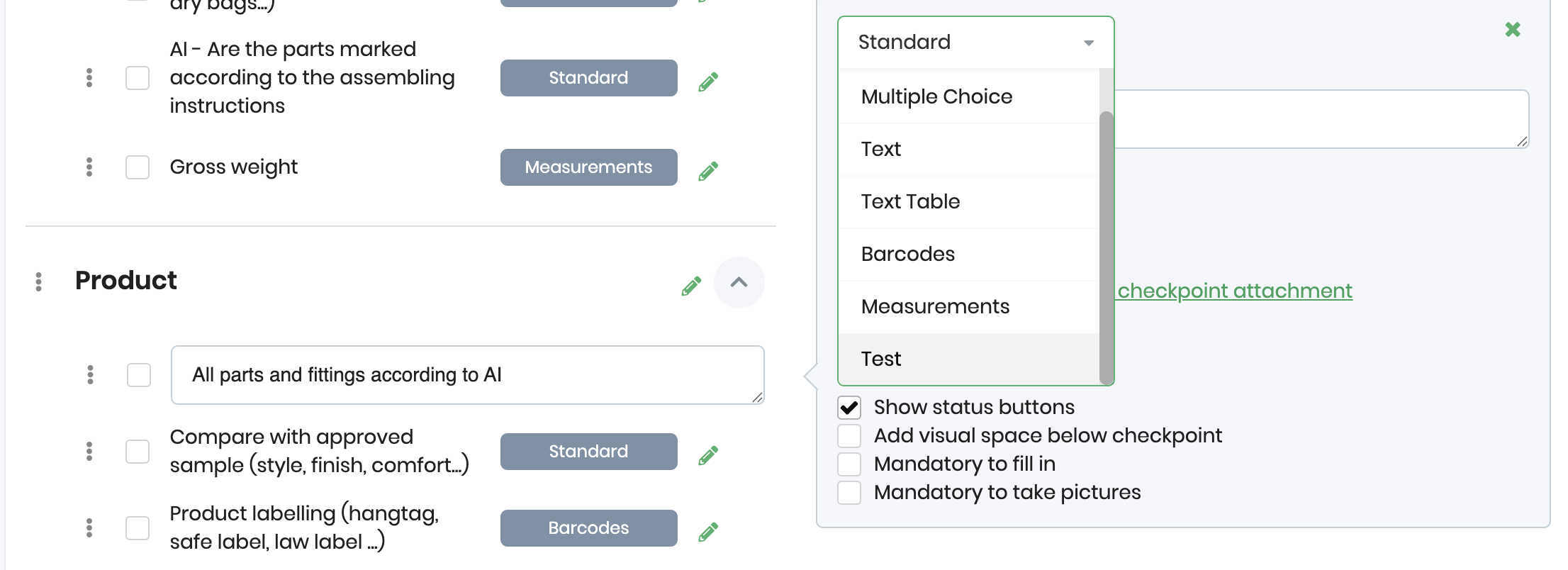Screen dimensions: 1568x570
Task: Edit Product labelling checkpoint pencil icon
Action: (x=708, y=532)
